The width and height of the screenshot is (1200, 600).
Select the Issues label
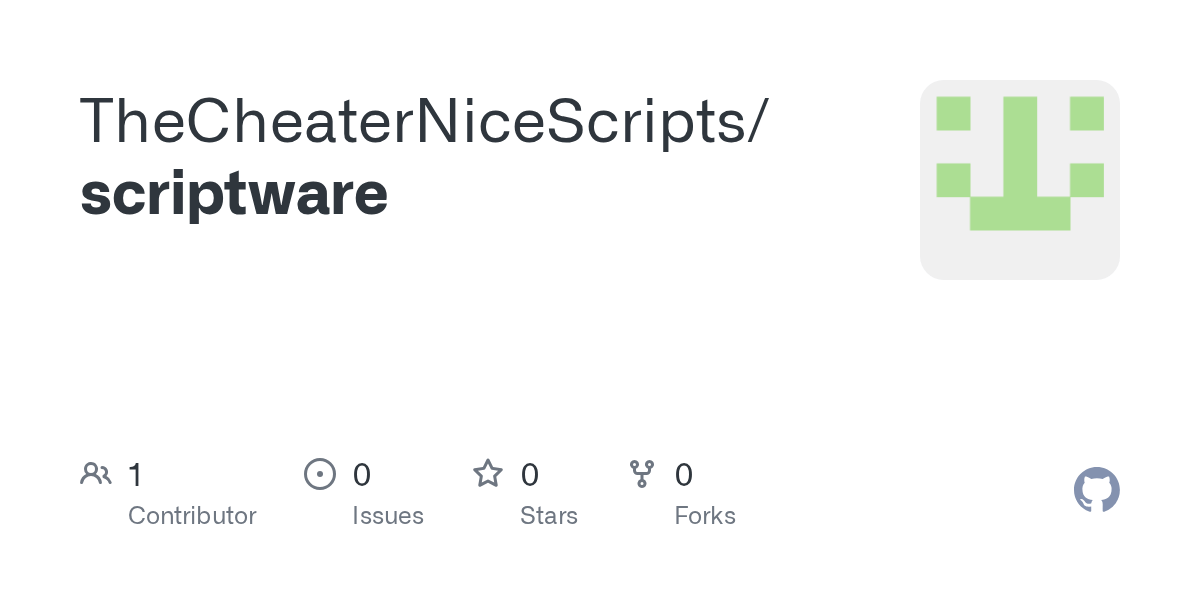388,516
